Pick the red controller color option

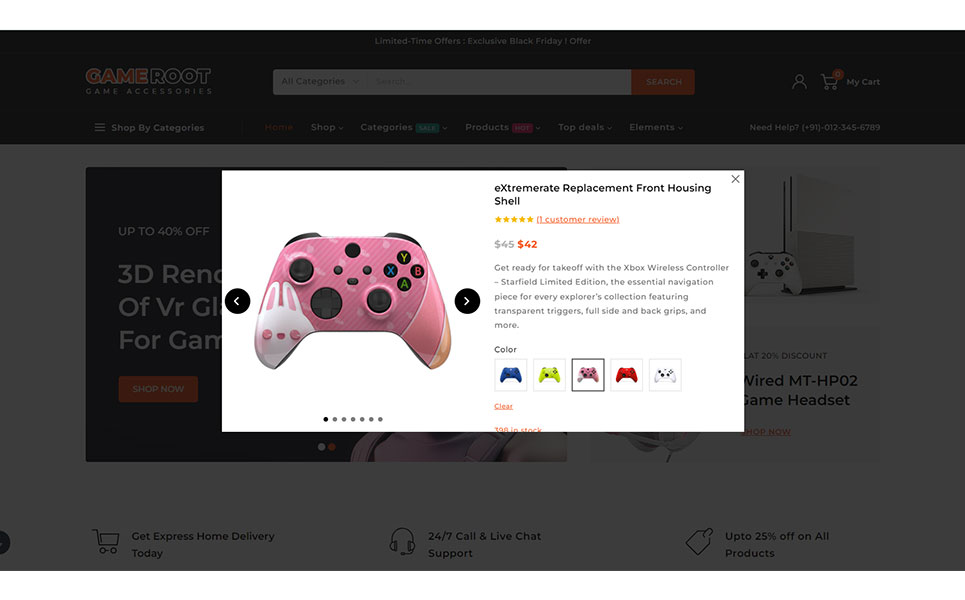(x=627, y=375)
